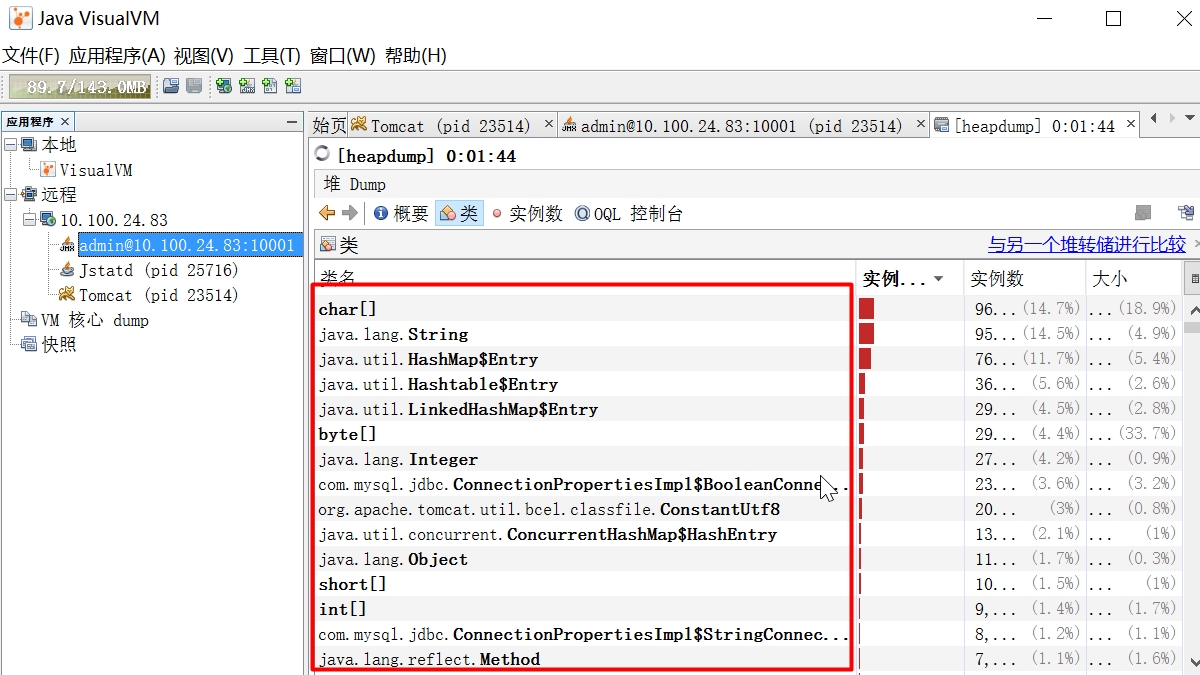Close the [heapdump] 0:01:44 tab
Image resolution: width=1200 pixels, height=675 pixels.
(x=1131, y=125)
